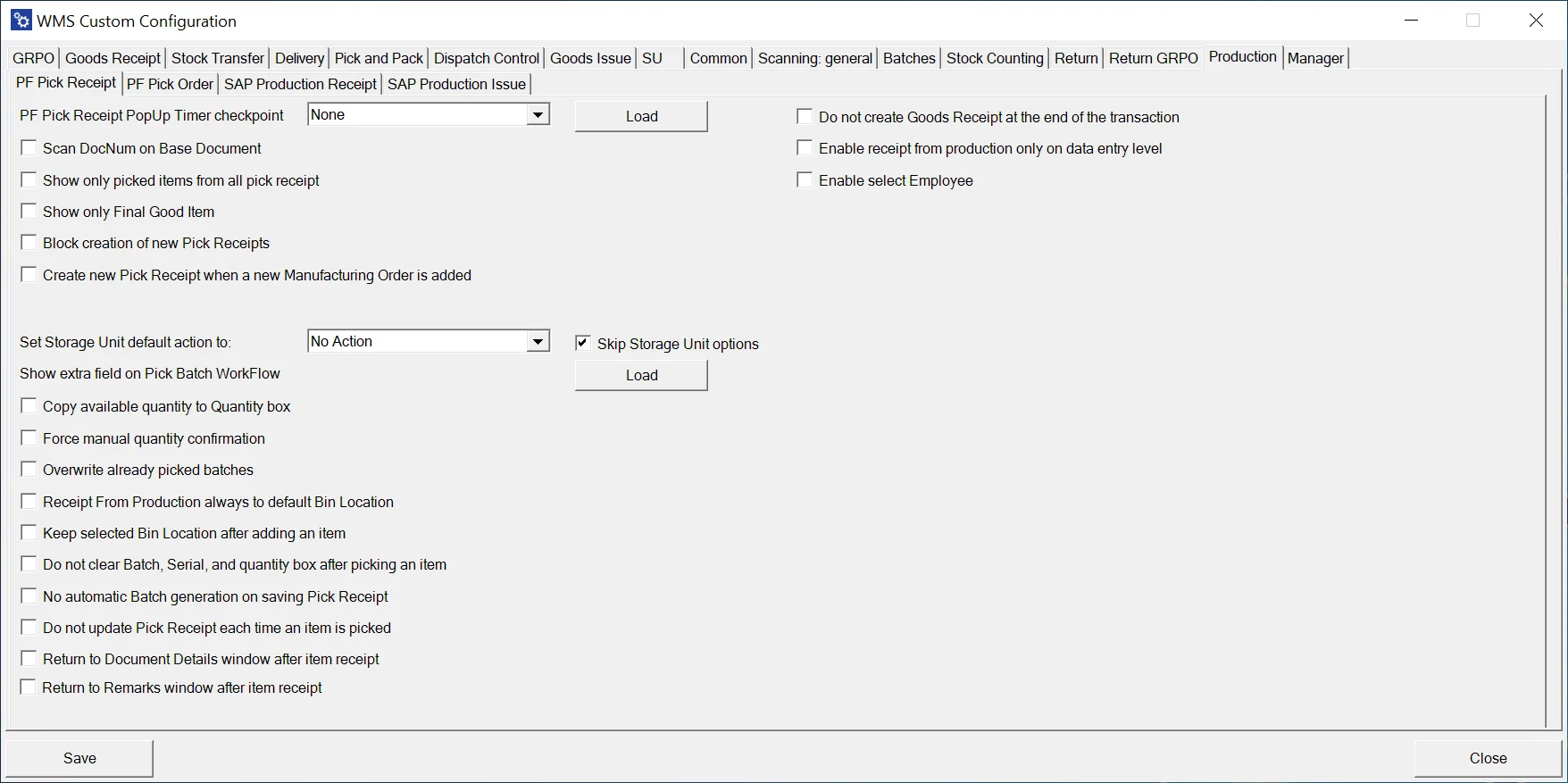Tick Do not update Pick Receipt each time

pyautogui.click(x=29, y=628)
